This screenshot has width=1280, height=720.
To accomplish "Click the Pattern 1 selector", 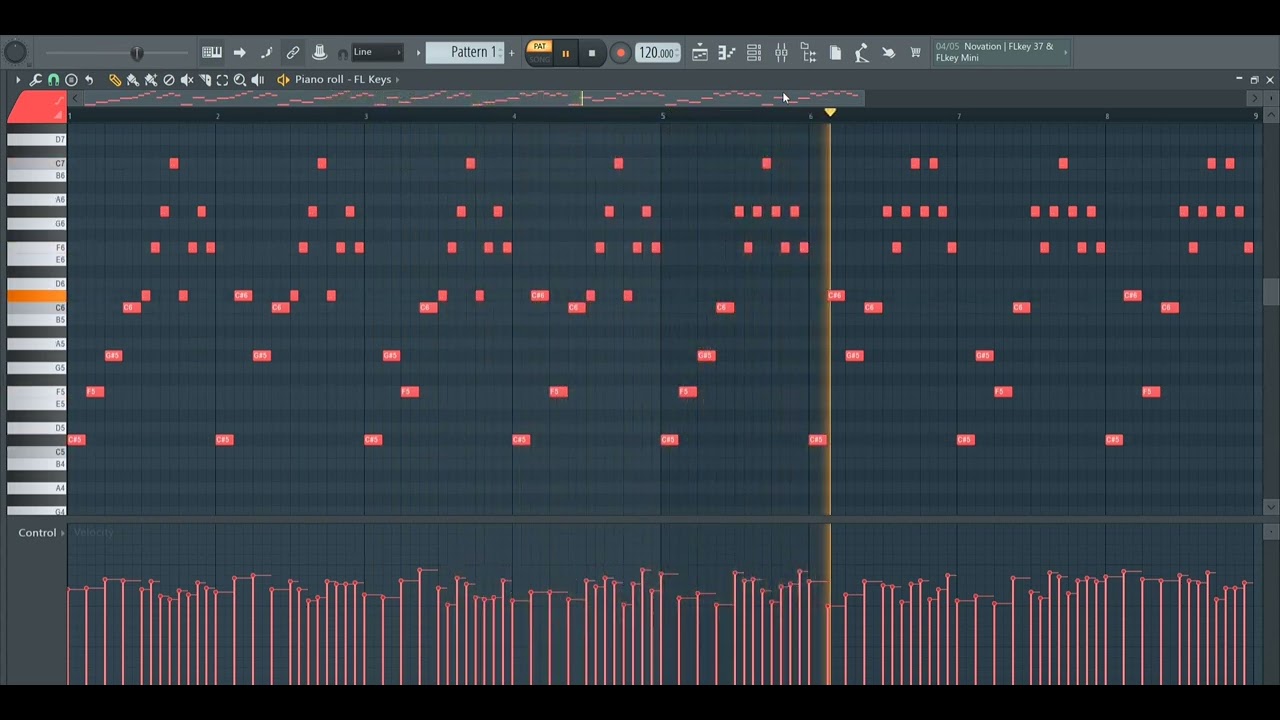I will (x=465, y=52).
